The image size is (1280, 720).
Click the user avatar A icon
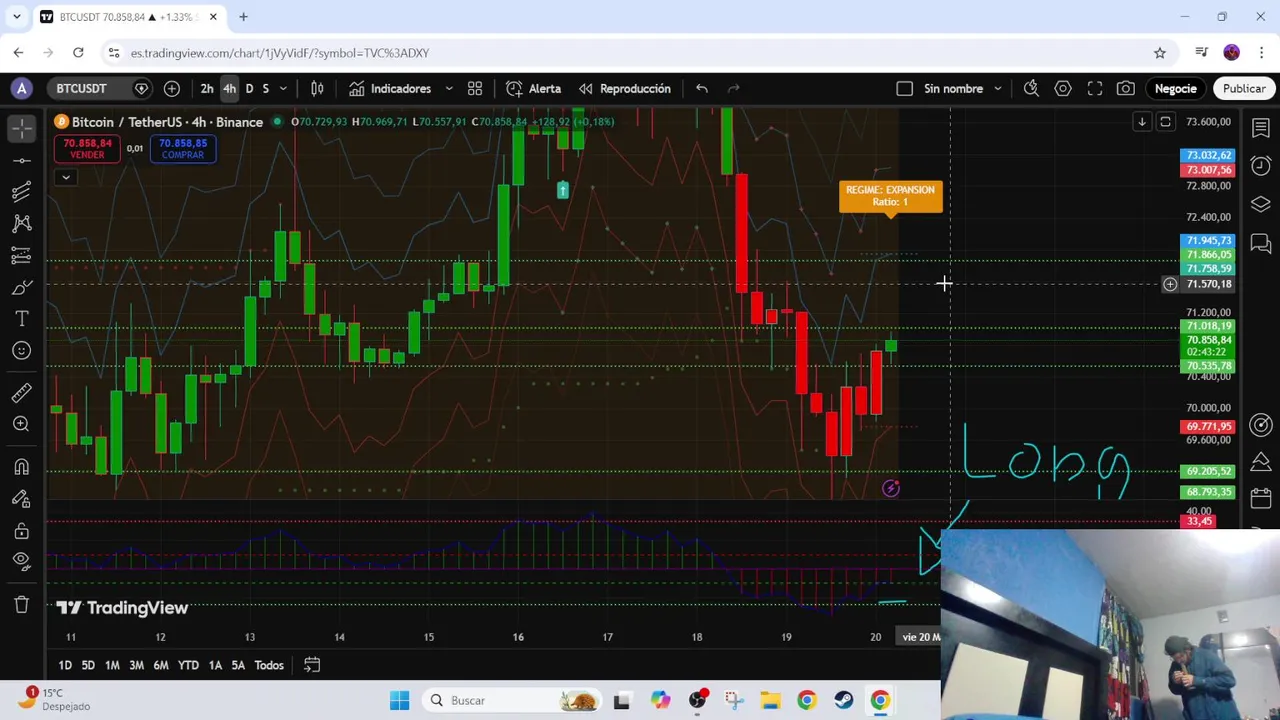click(21, 89)
